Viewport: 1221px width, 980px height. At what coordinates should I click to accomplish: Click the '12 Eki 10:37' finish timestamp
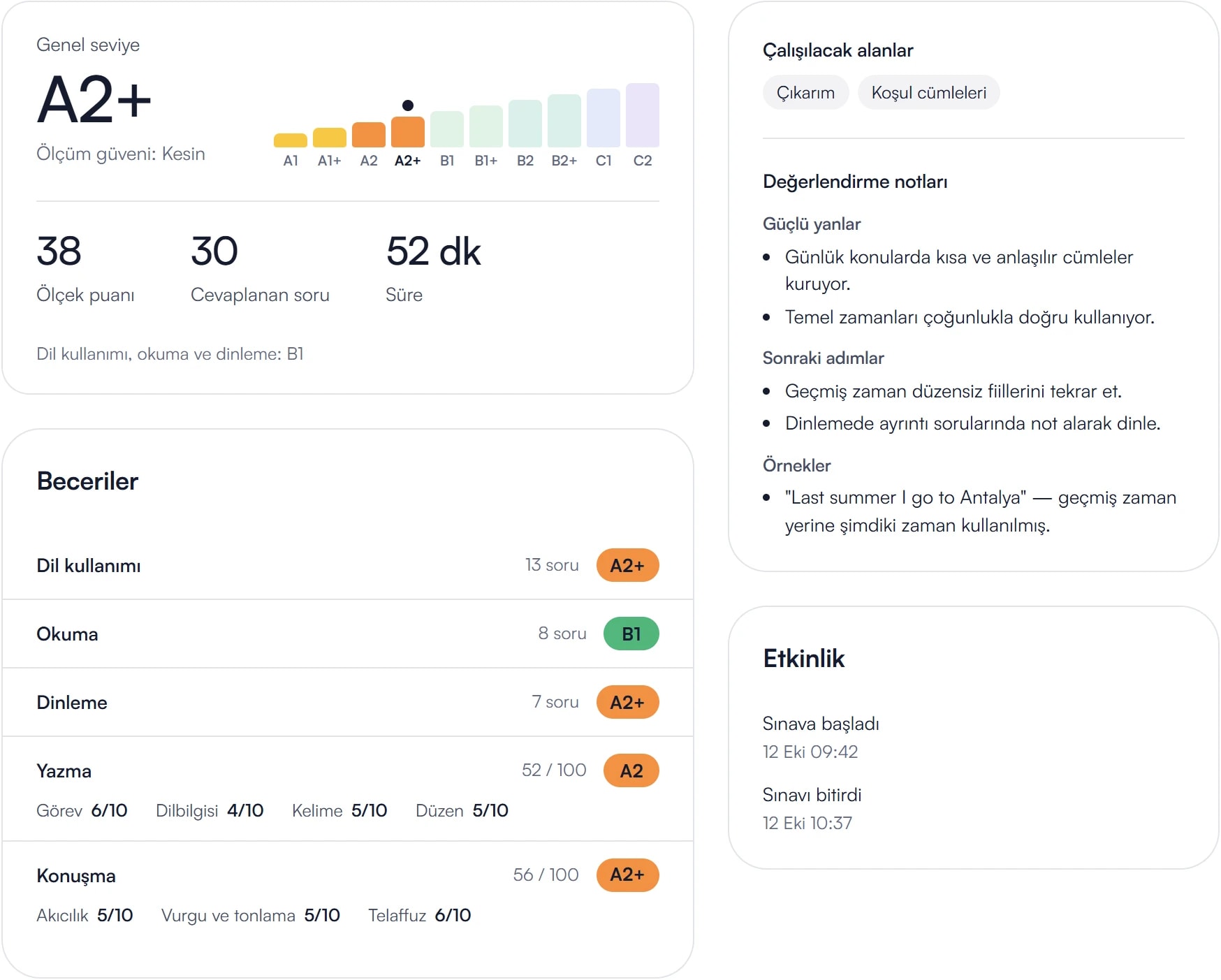click(807, 823)
